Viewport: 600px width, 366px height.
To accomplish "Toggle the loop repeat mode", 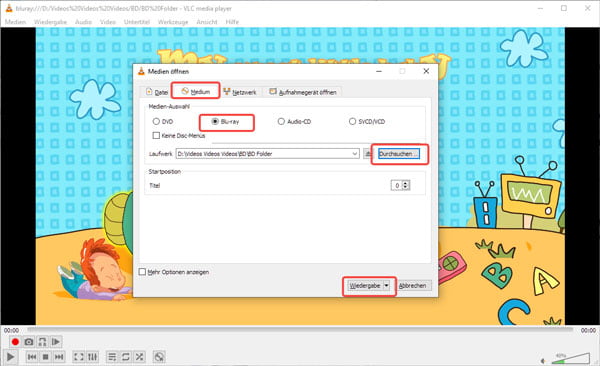I will pos(126,357).
